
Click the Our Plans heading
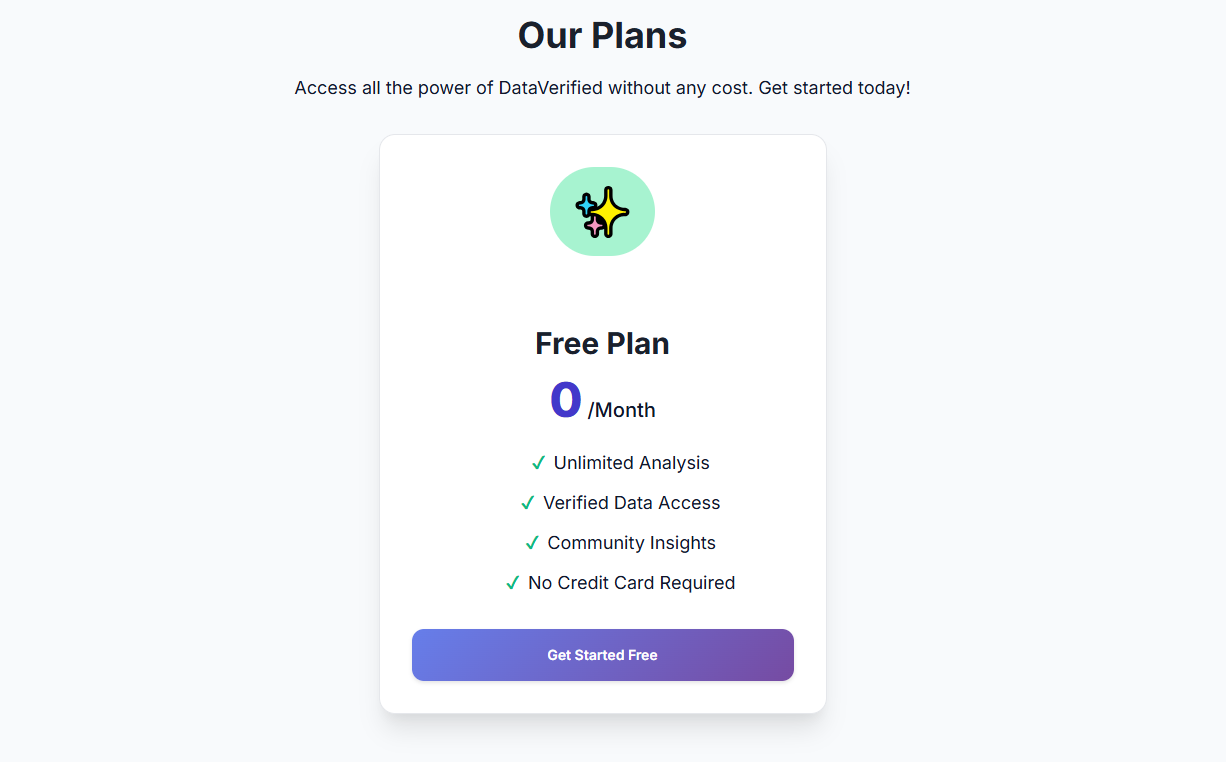click(x=602, y=36)
